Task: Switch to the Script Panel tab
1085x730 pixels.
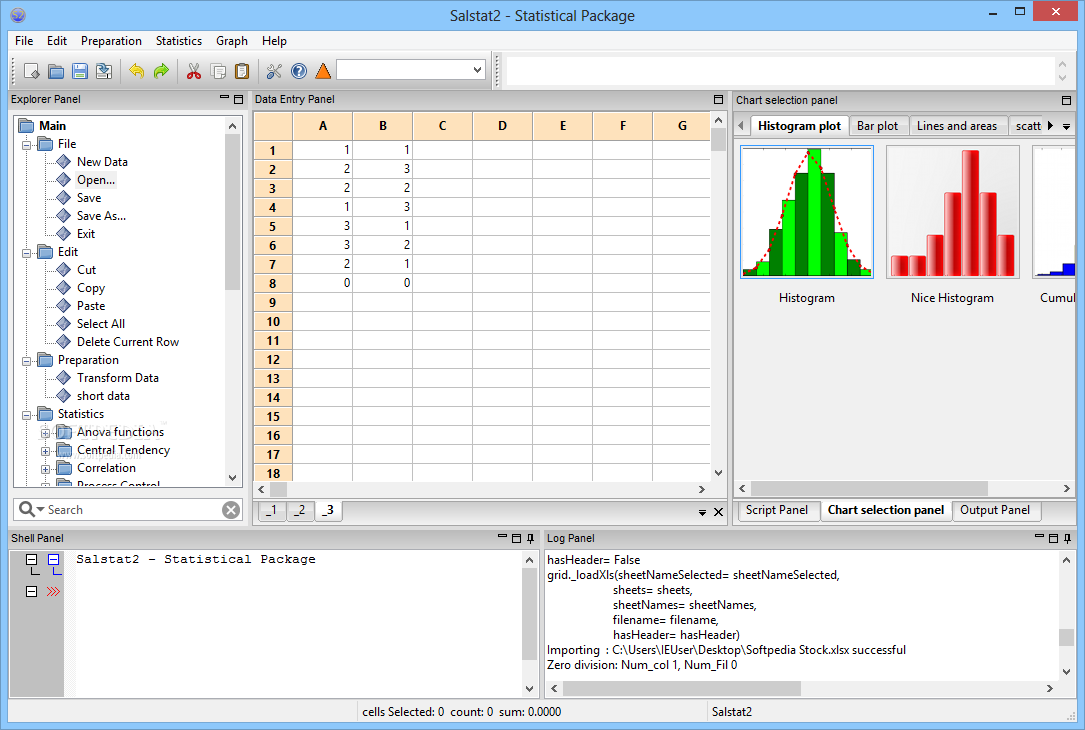Action: click(x=777, y=510)
